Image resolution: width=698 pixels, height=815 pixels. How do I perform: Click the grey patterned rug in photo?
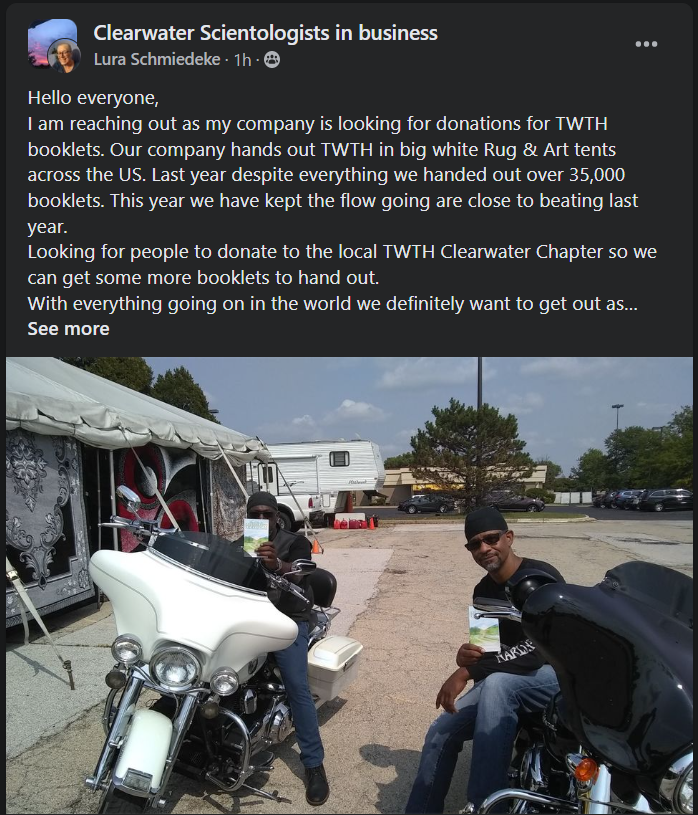coord(47,525)
